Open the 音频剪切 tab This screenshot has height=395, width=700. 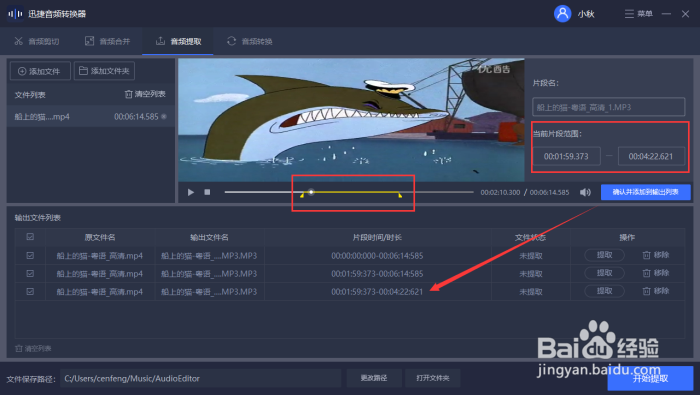[37, 42]
